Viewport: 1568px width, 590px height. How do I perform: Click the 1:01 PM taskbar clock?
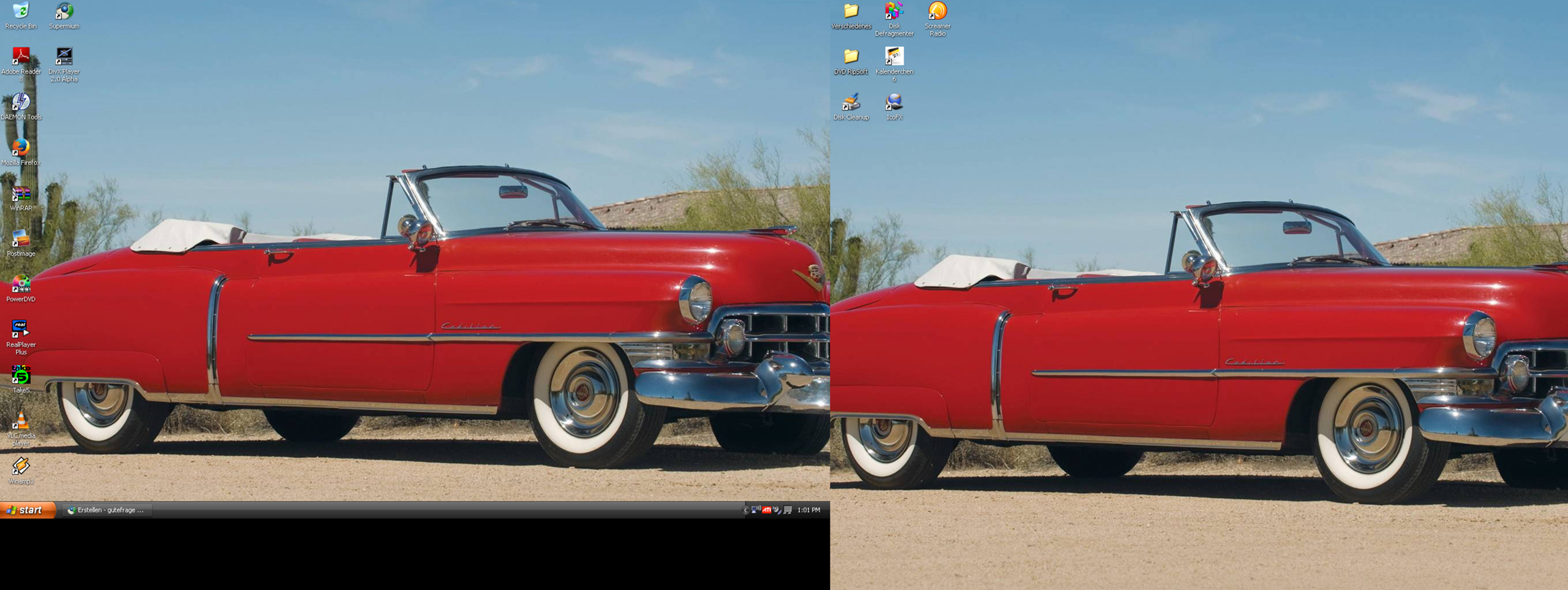click(x=809, y=510)
